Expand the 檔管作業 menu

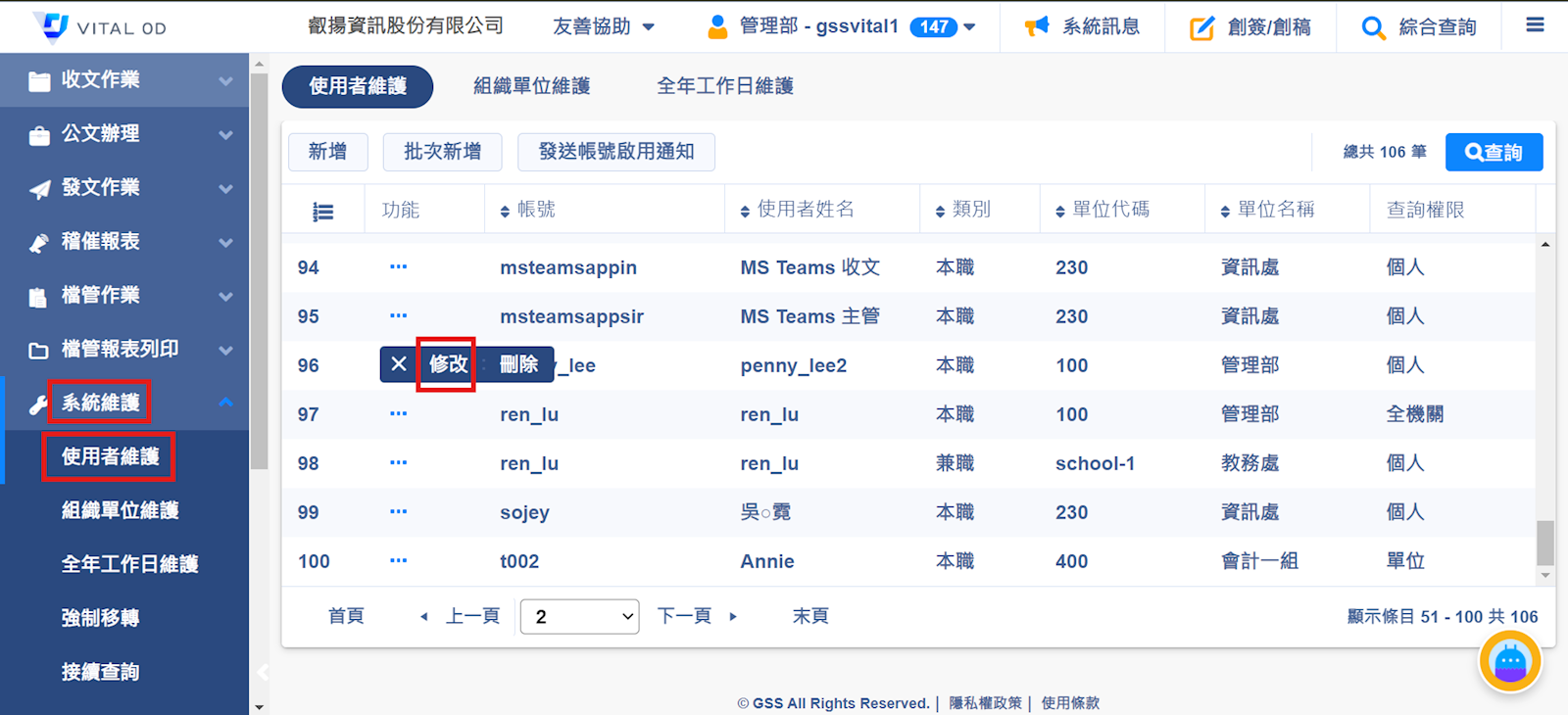tap(225, 296)
